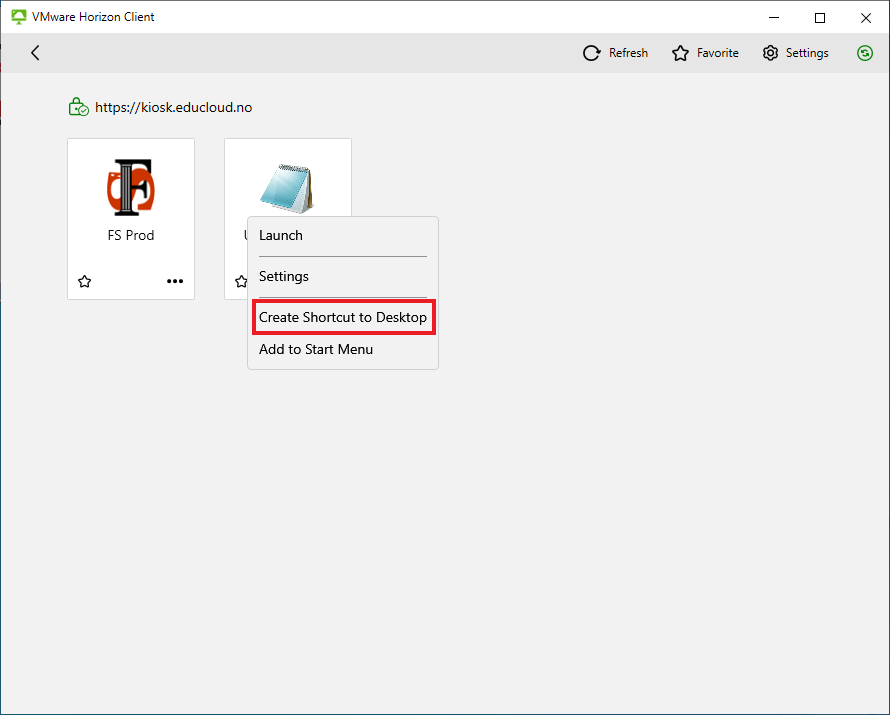Viewport: 890px width, 715px height.
Task: Click the FS Prod label text
Action: 131,235
